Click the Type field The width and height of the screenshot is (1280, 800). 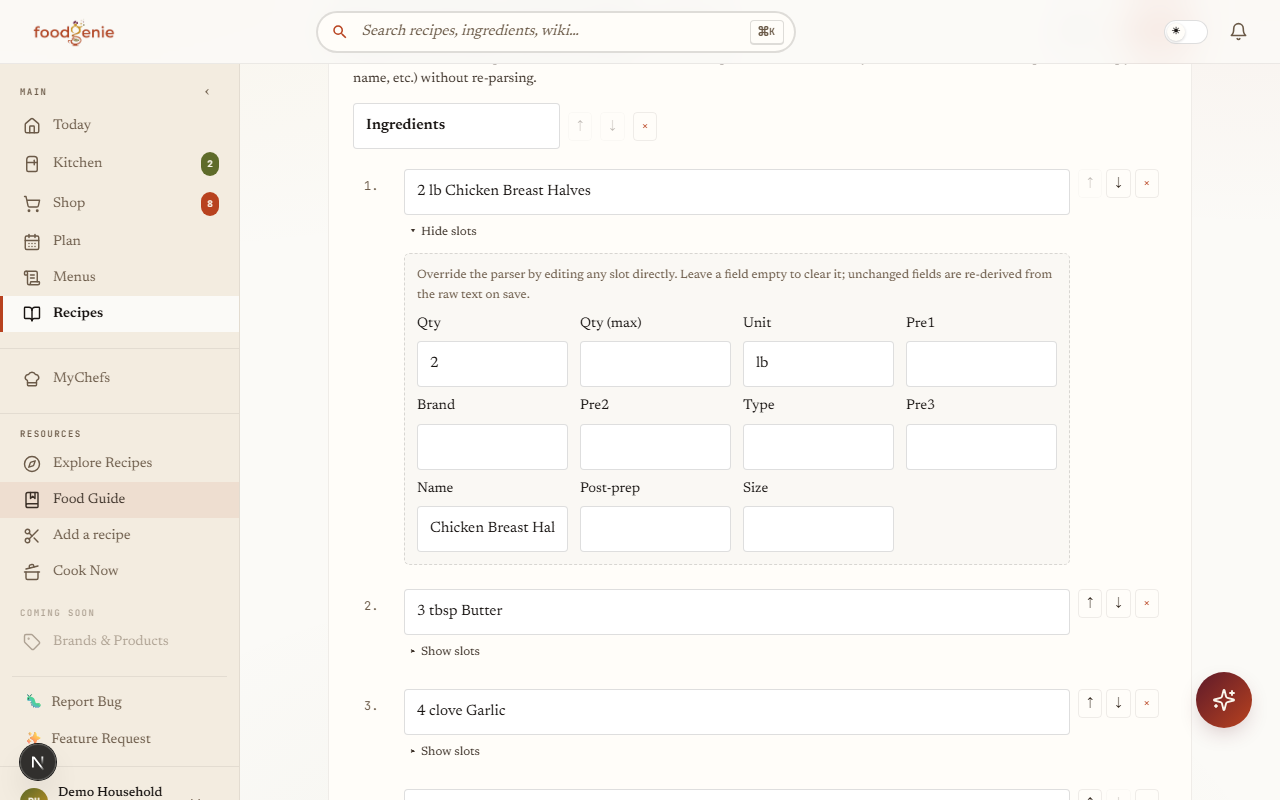pyautogui.click(x=818, y=447)
